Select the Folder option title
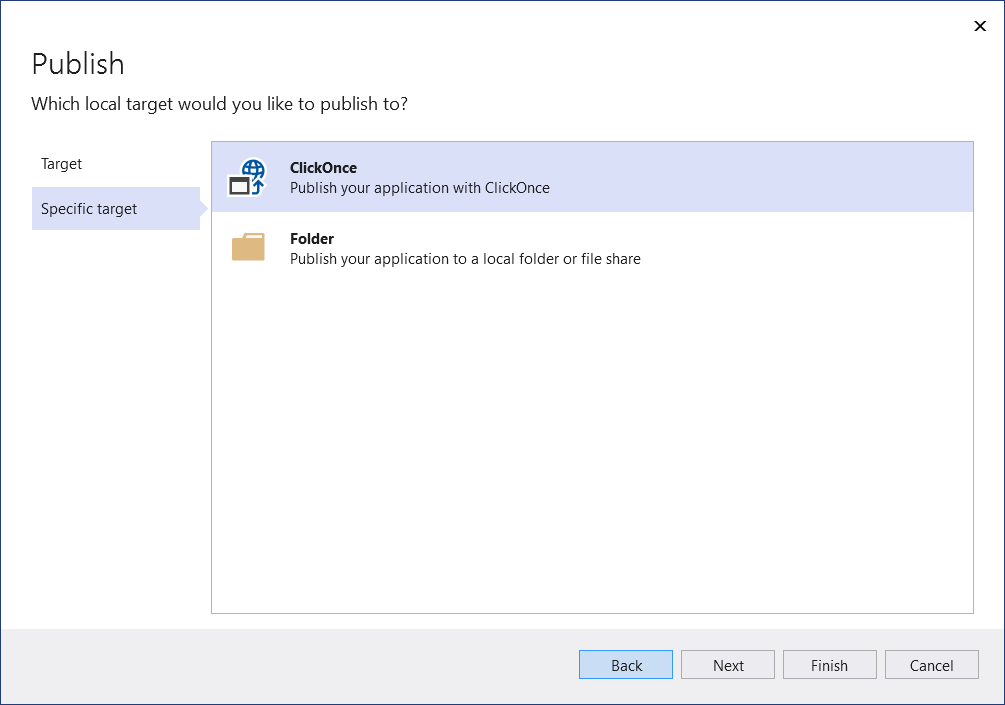The height and width of the screenshot is (705, 1005). [311, 238]
